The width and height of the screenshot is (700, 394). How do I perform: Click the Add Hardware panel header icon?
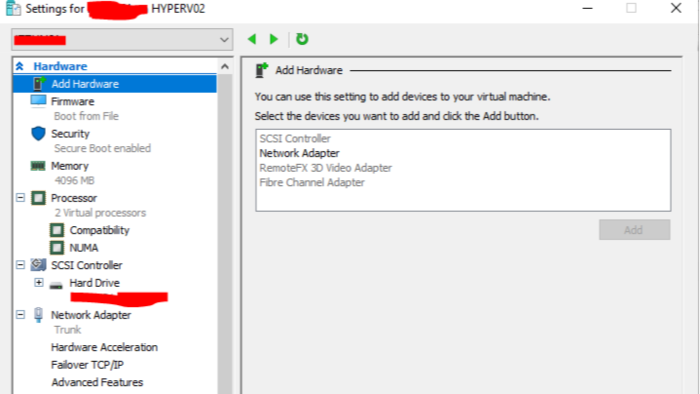(x=262, y=70)
